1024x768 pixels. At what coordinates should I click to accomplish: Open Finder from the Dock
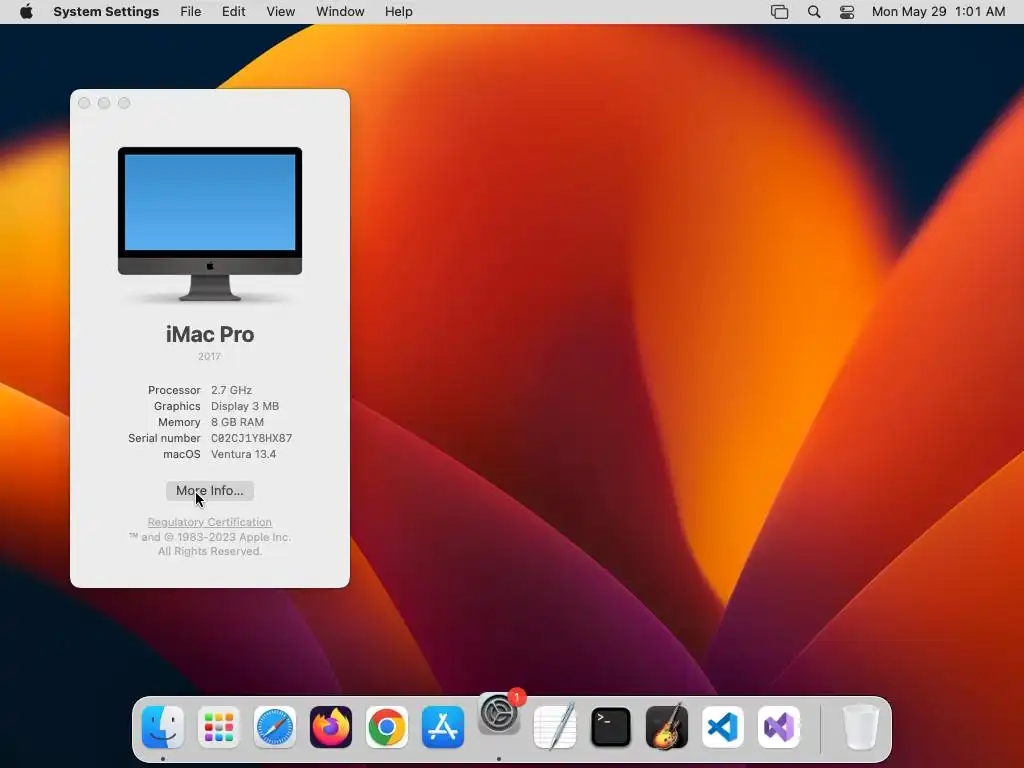(x=163, y=727)
